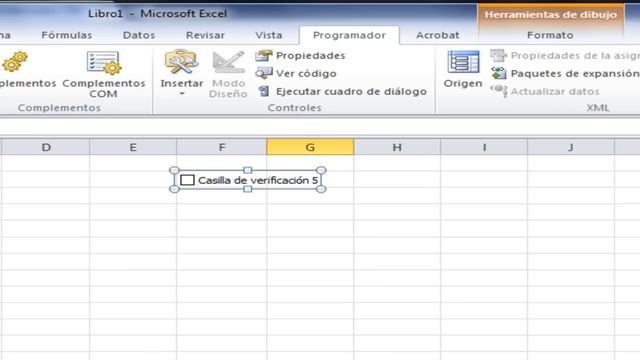Click Propiedades de la asignación button
This screenshot has height=360, width=640.
[x=565, y=56]
